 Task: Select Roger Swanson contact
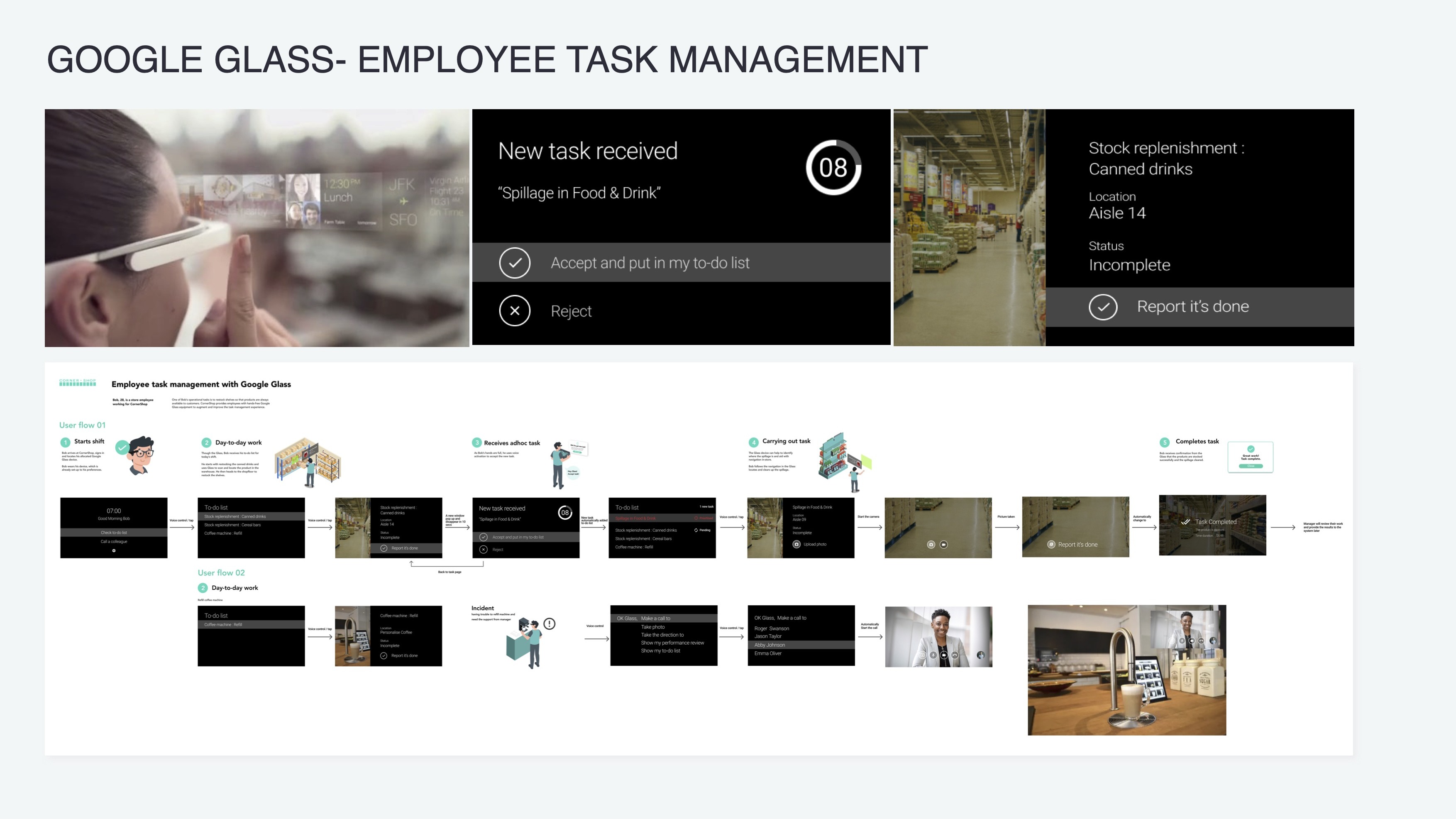coord(772,628)
